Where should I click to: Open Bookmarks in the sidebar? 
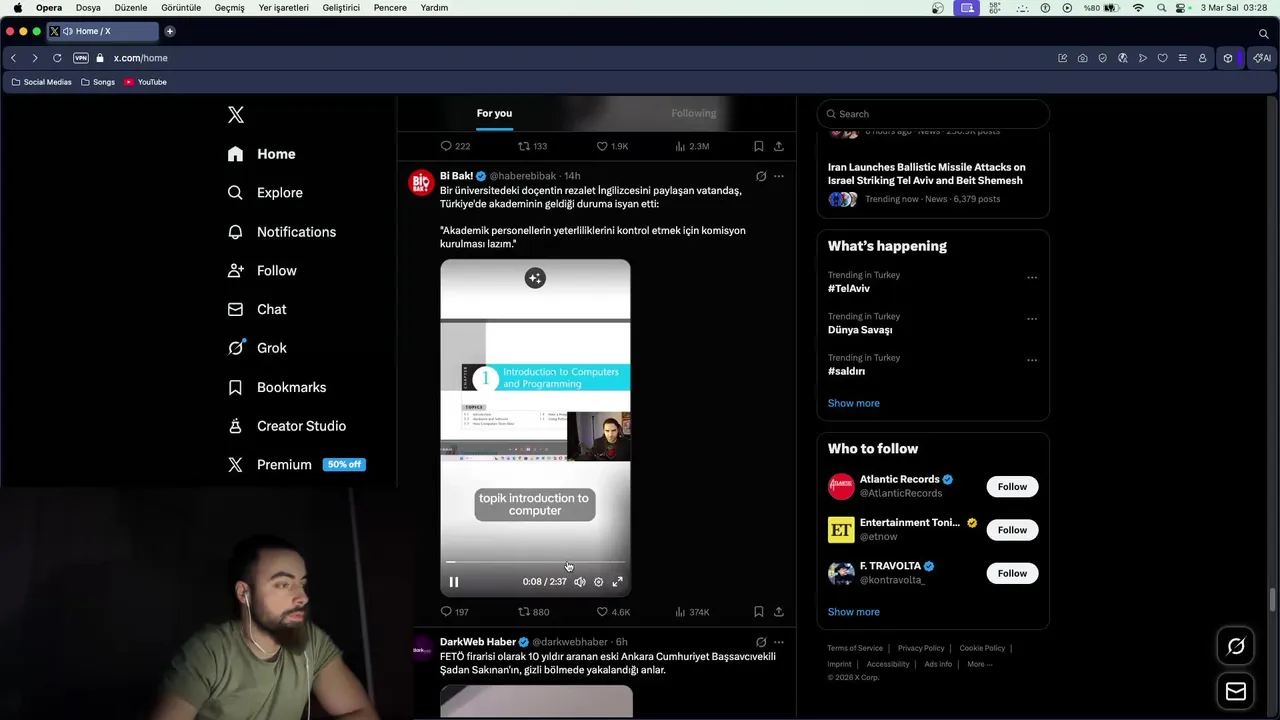pyautogui.click(x=277, y=387)
